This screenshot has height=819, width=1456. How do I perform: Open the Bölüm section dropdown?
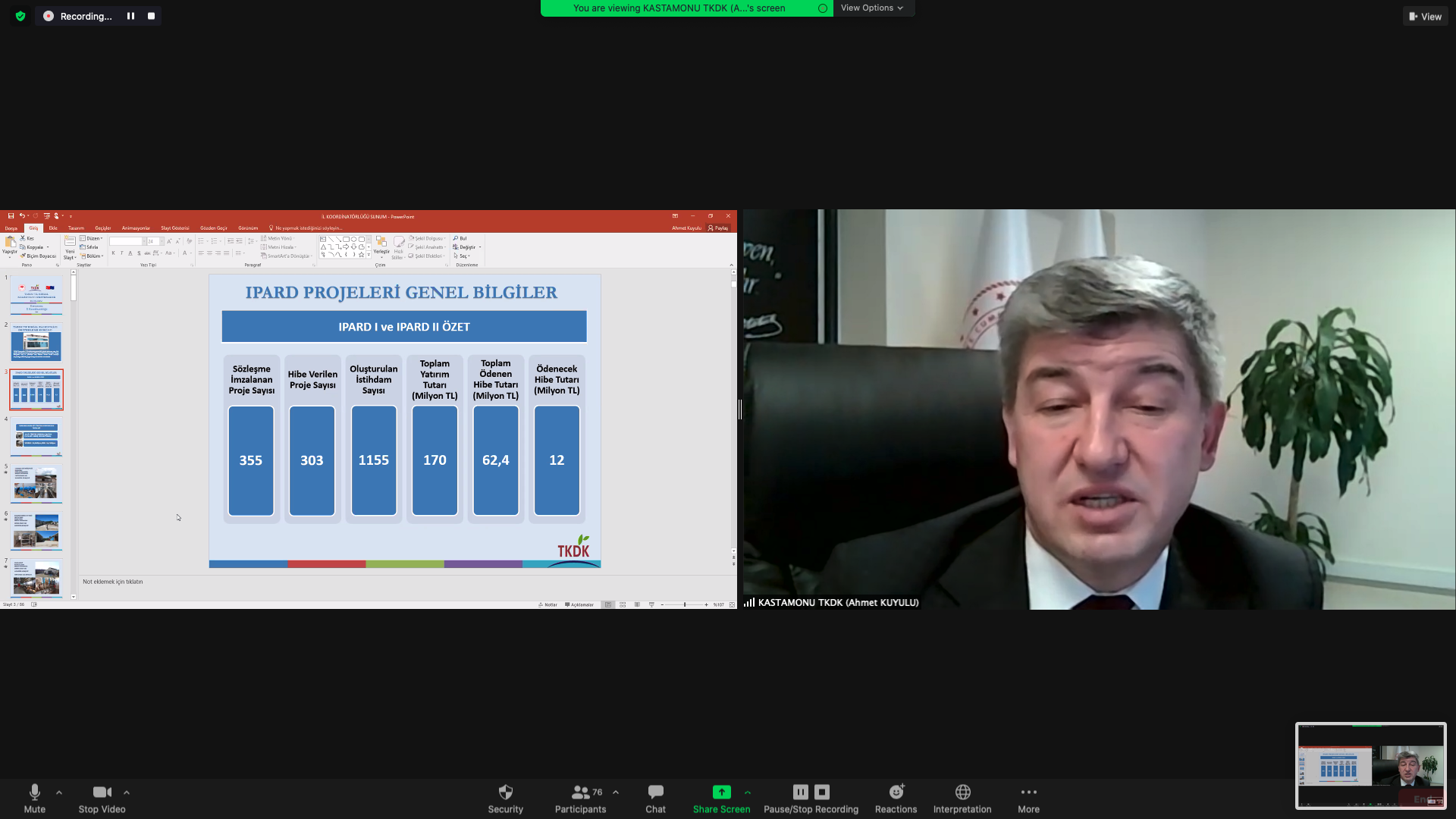[92, 256]
